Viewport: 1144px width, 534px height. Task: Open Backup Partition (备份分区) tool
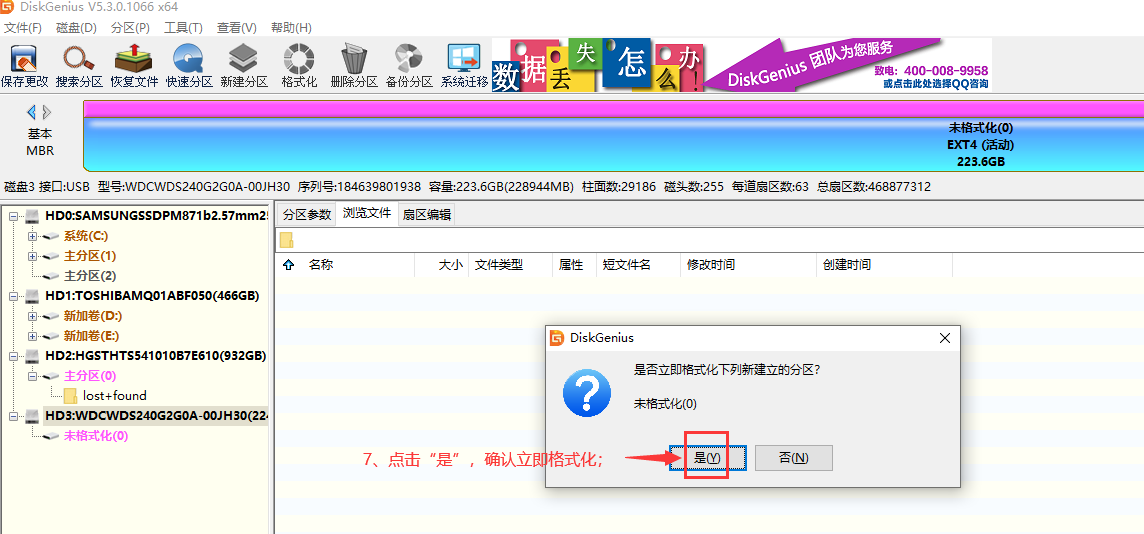click(x=409, y=66)
